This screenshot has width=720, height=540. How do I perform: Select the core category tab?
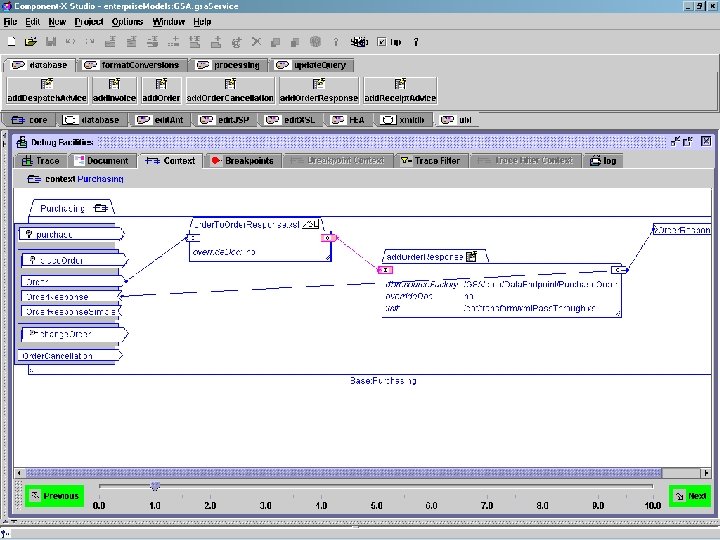[29, 120]
